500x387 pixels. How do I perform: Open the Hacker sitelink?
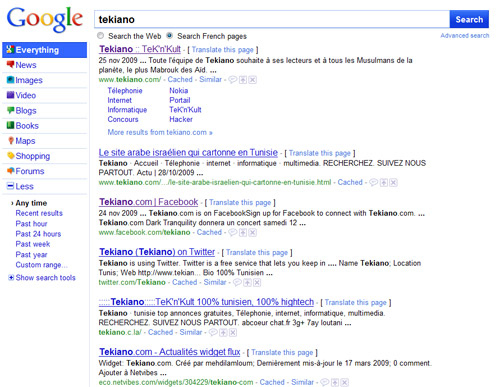coord(181,119)
